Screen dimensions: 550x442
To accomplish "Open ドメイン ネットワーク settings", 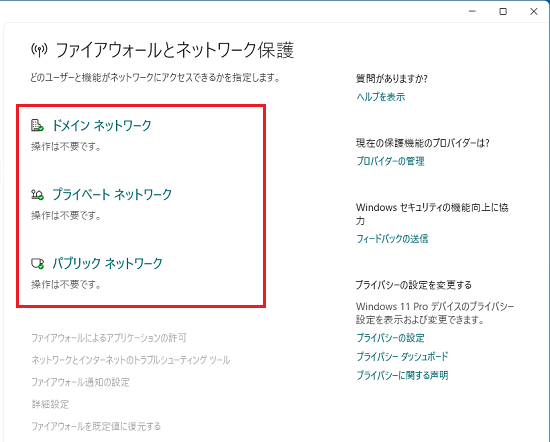I will (102, 125).
